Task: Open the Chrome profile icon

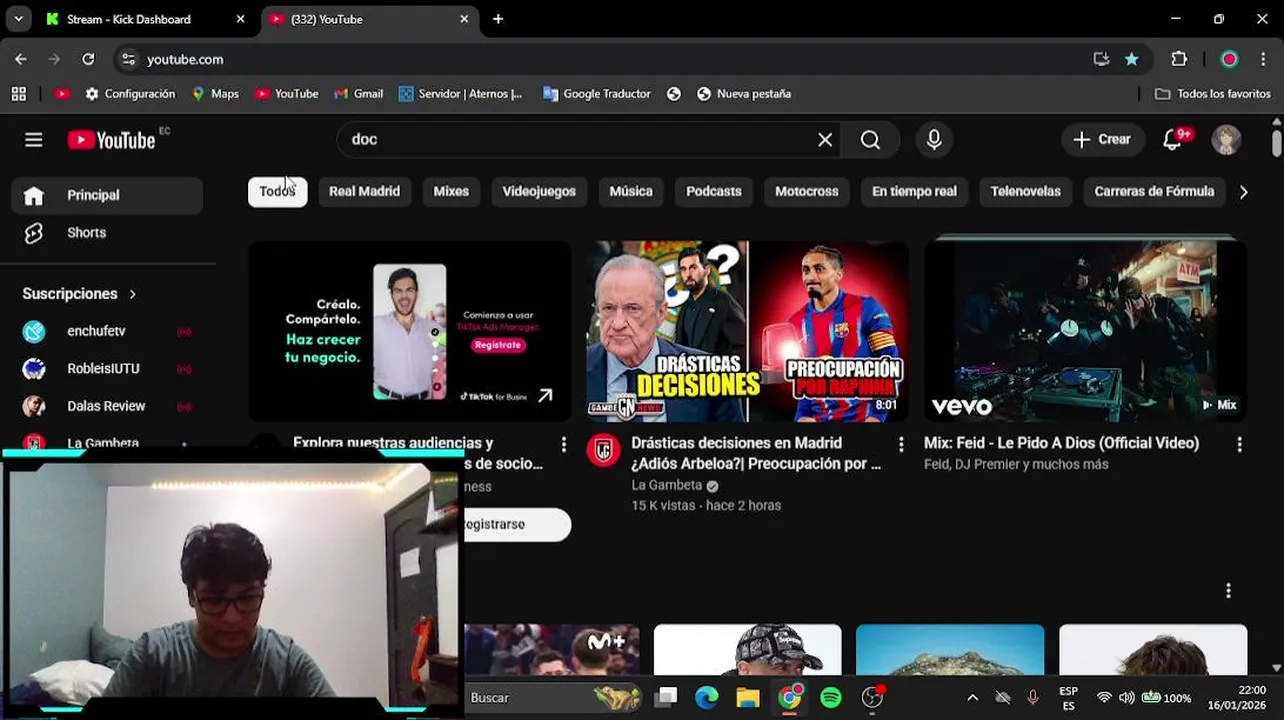Action: pos(1229,59)
